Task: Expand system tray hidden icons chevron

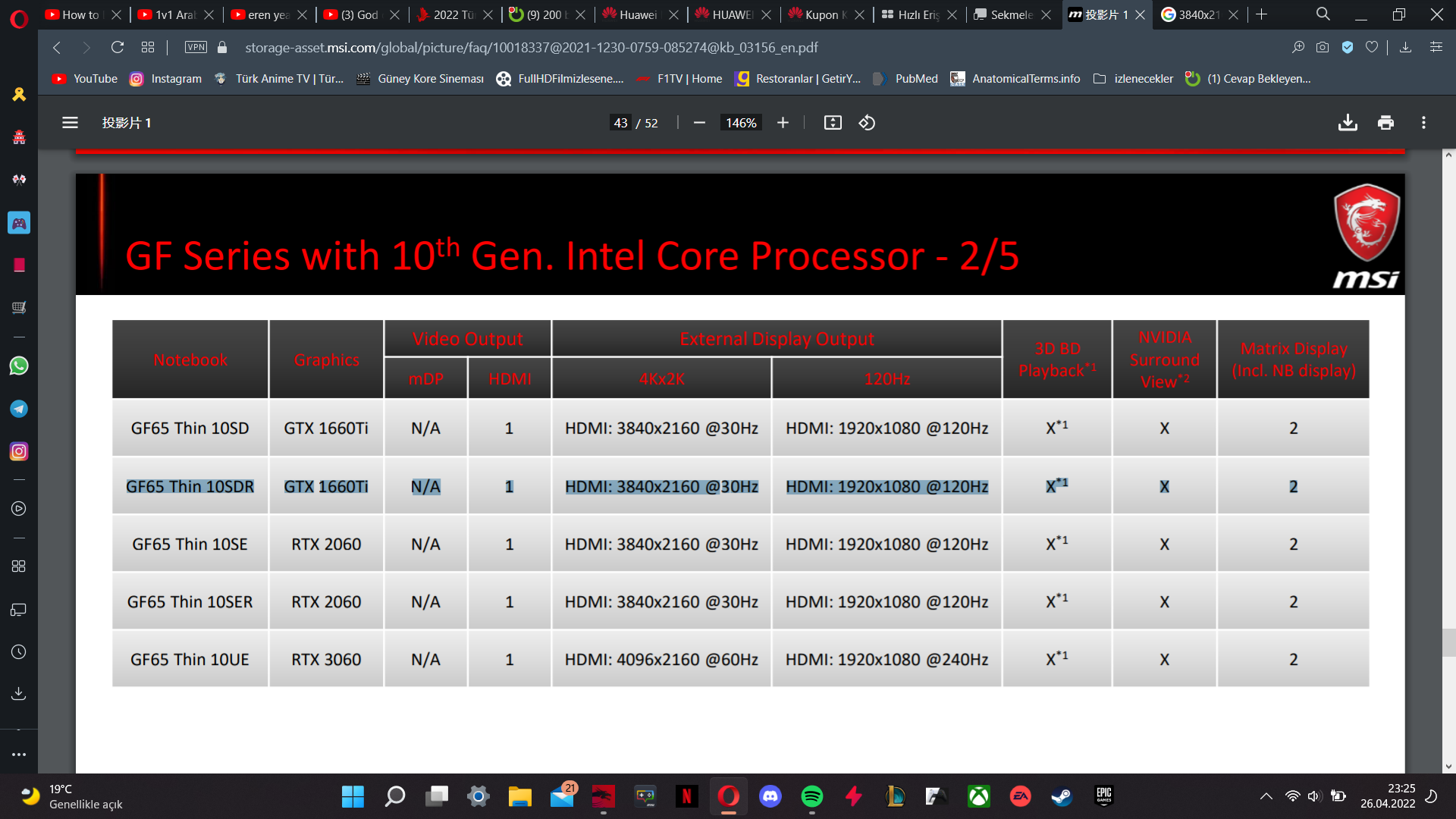Action: 1266,796
